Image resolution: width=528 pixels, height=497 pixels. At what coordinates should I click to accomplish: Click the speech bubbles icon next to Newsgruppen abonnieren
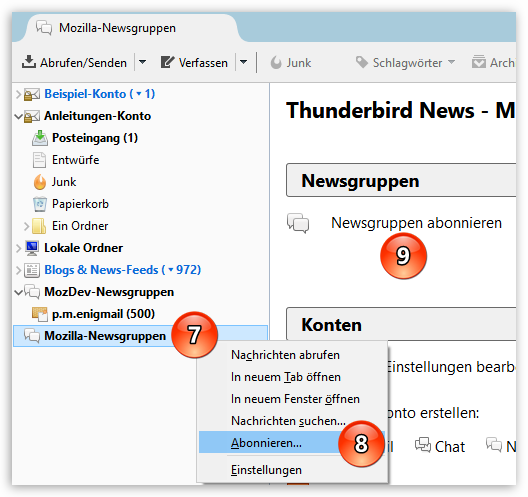298,223
